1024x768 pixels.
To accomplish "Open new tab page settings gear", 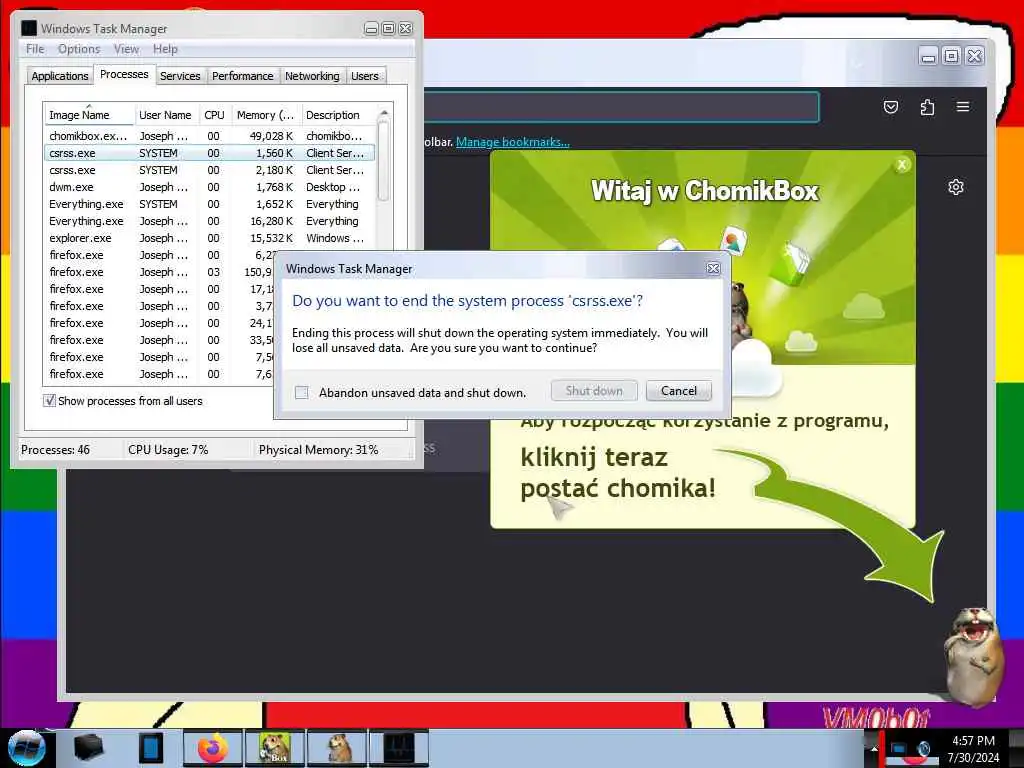I will (x=955, y=187).
